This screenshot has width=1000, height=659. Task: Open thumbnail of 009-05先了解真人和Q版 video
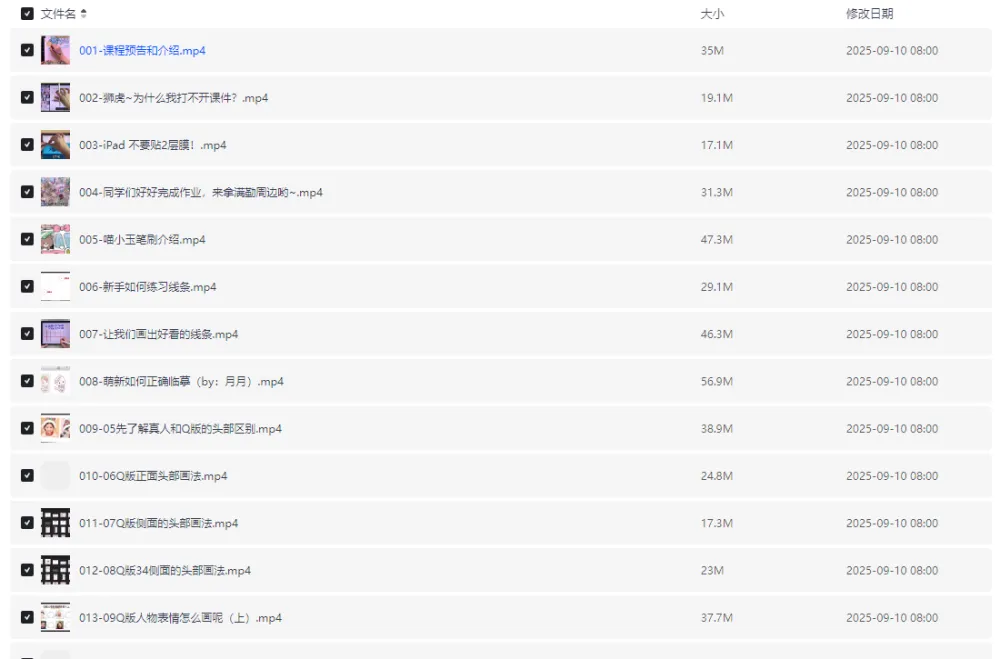point(55,429)
